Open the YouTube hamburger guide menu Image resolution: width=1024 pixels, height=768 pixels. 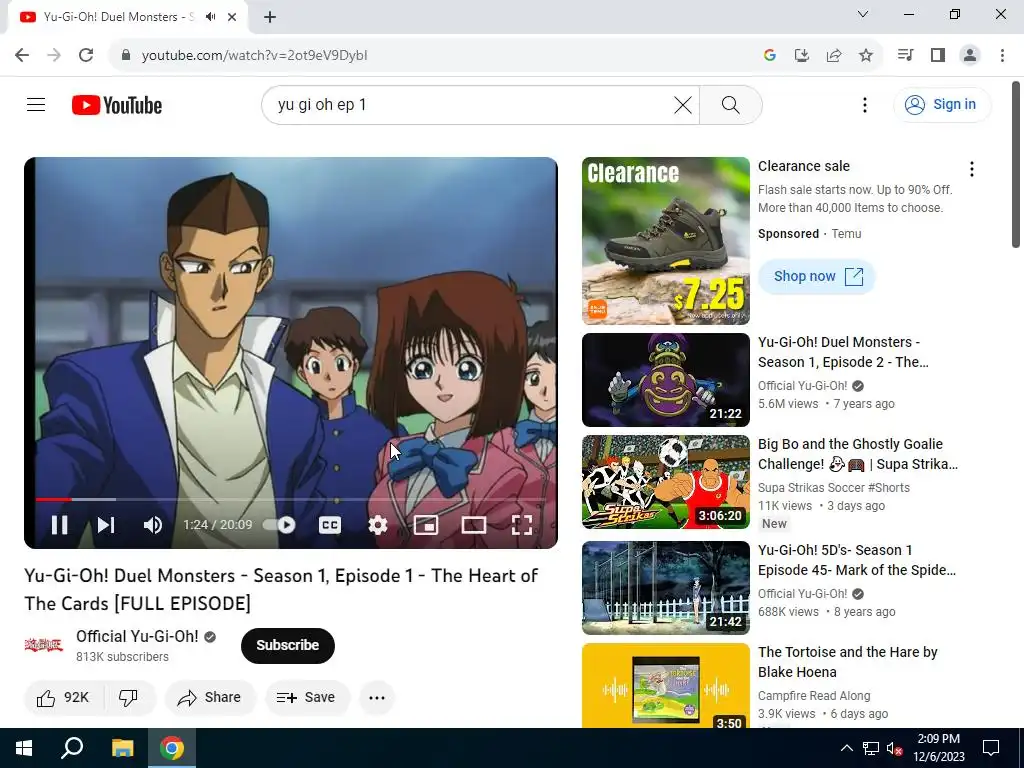[36, 104]
